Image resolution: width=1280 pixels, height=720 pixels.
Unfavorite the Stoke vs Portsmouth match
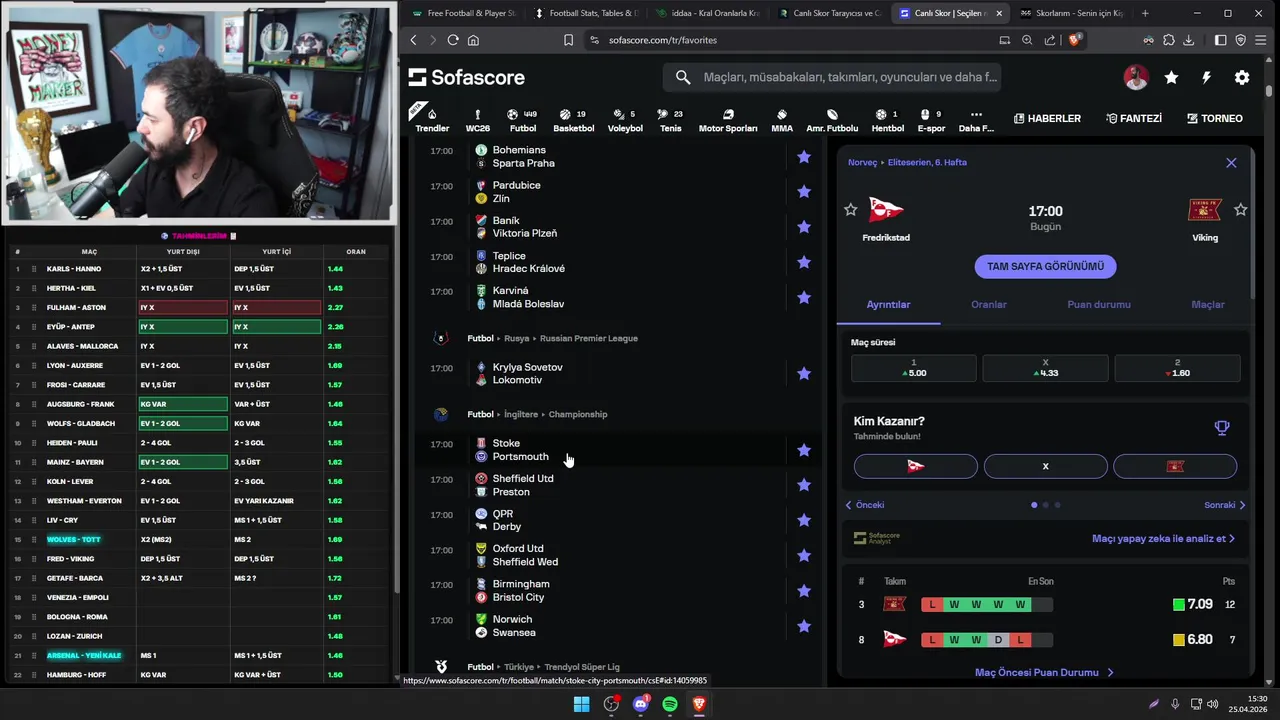(x=804, y=450)
